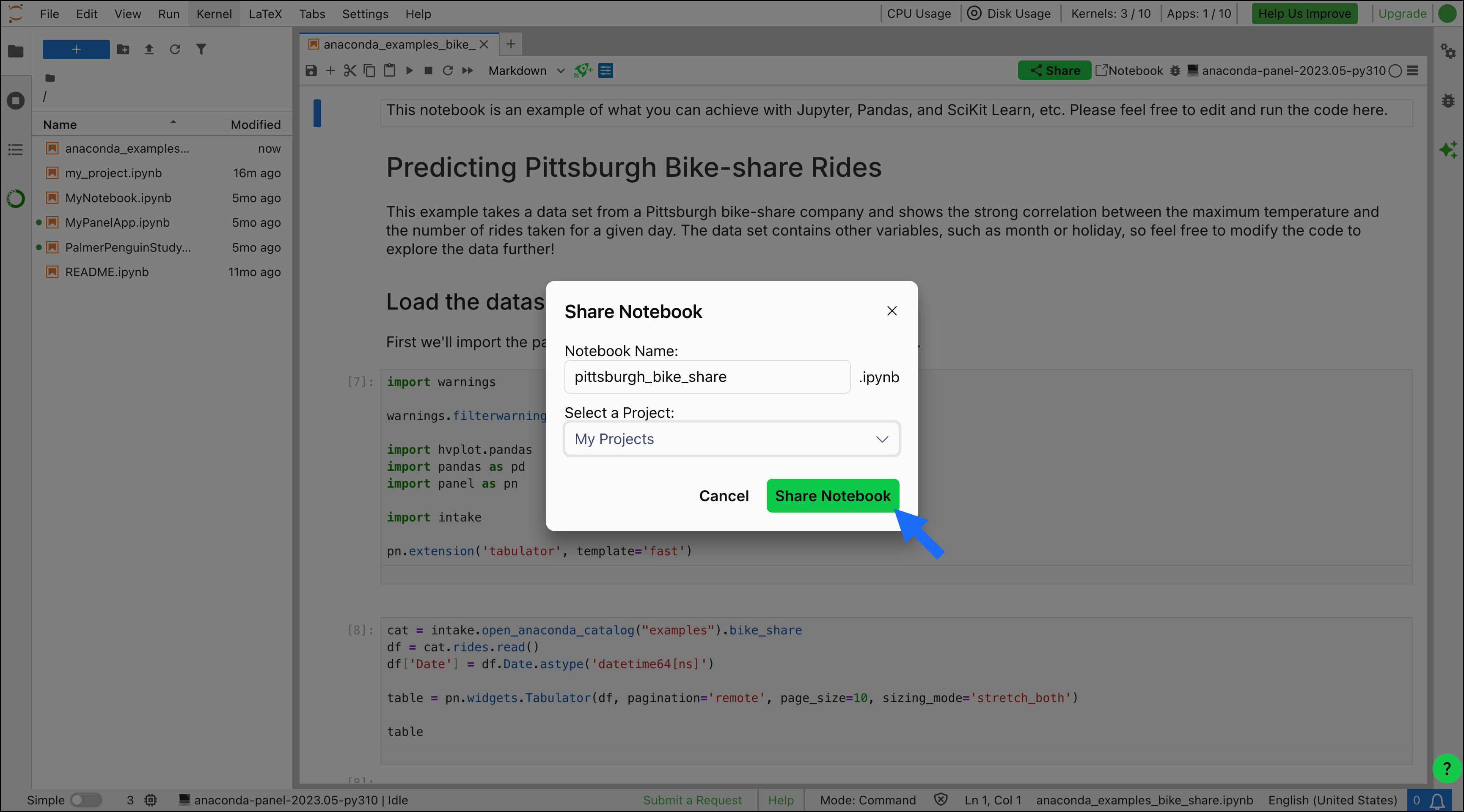Screen dimensions: 1464x812
Task: Open notebook in new window via Notebook
Action: click(1129, 71)
